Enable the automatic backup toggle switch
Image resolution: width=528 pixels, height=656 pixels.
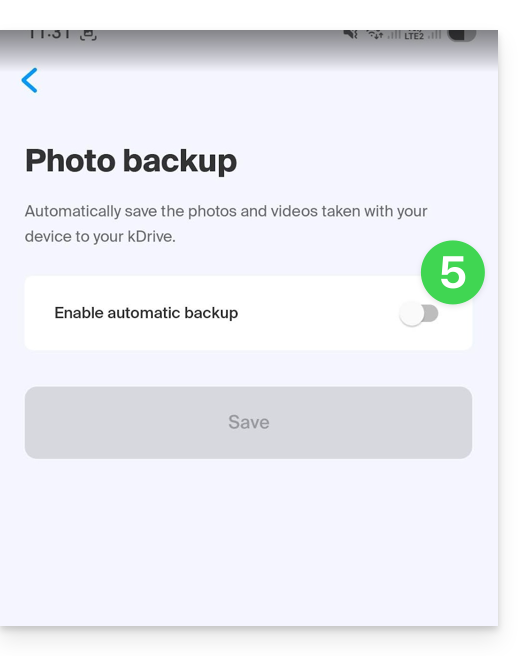click(419, 314)
